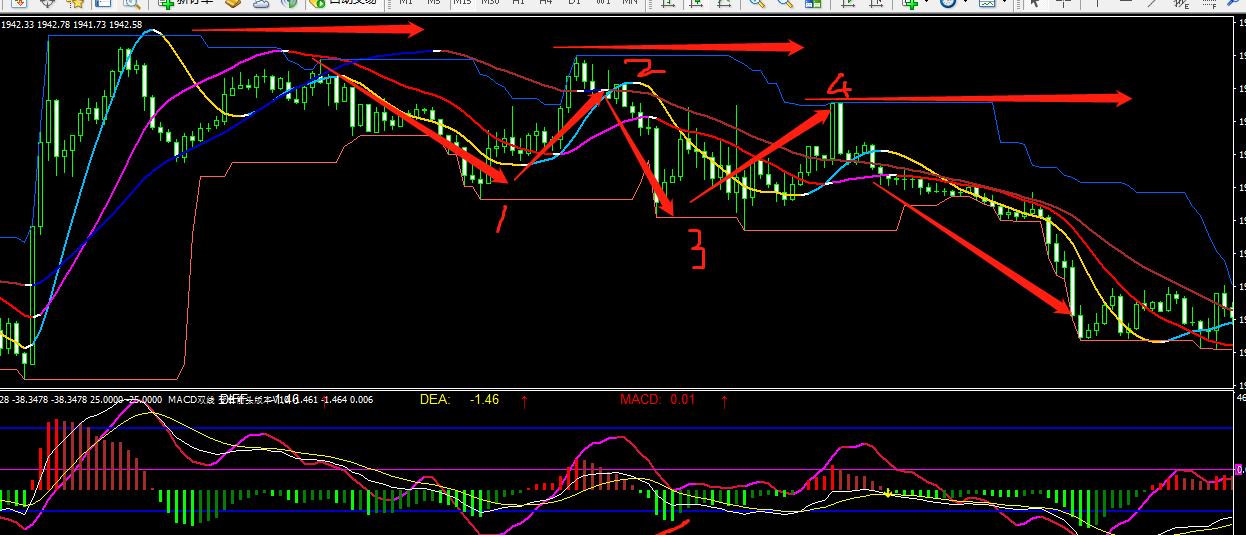Select the vertical line drawing tool
The width and height of the screenshot is (1246, 535).
1097,3
